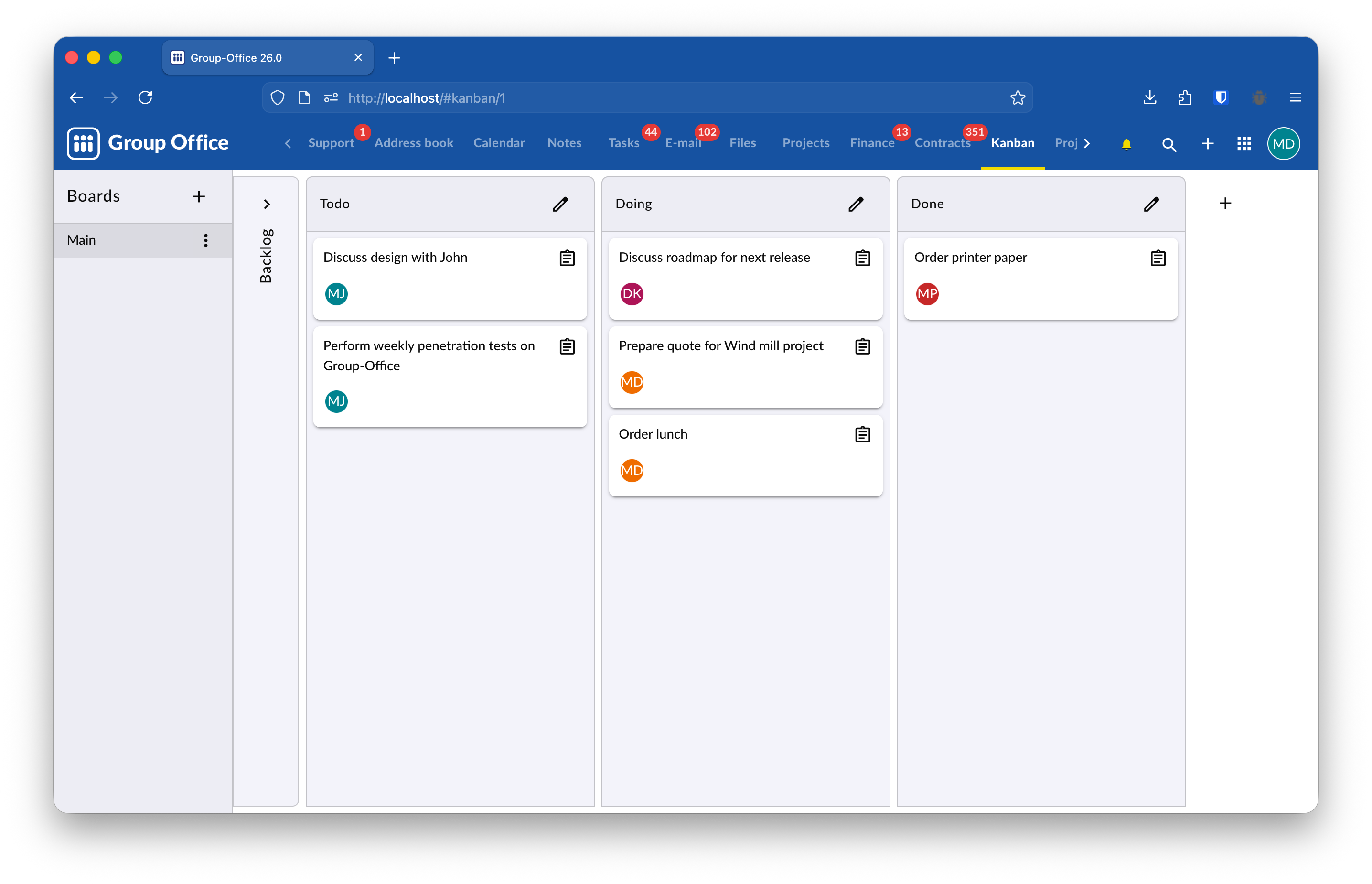
Task: Open clipboard icon on 'Order printer paper'
Action: pos(1158,258)
